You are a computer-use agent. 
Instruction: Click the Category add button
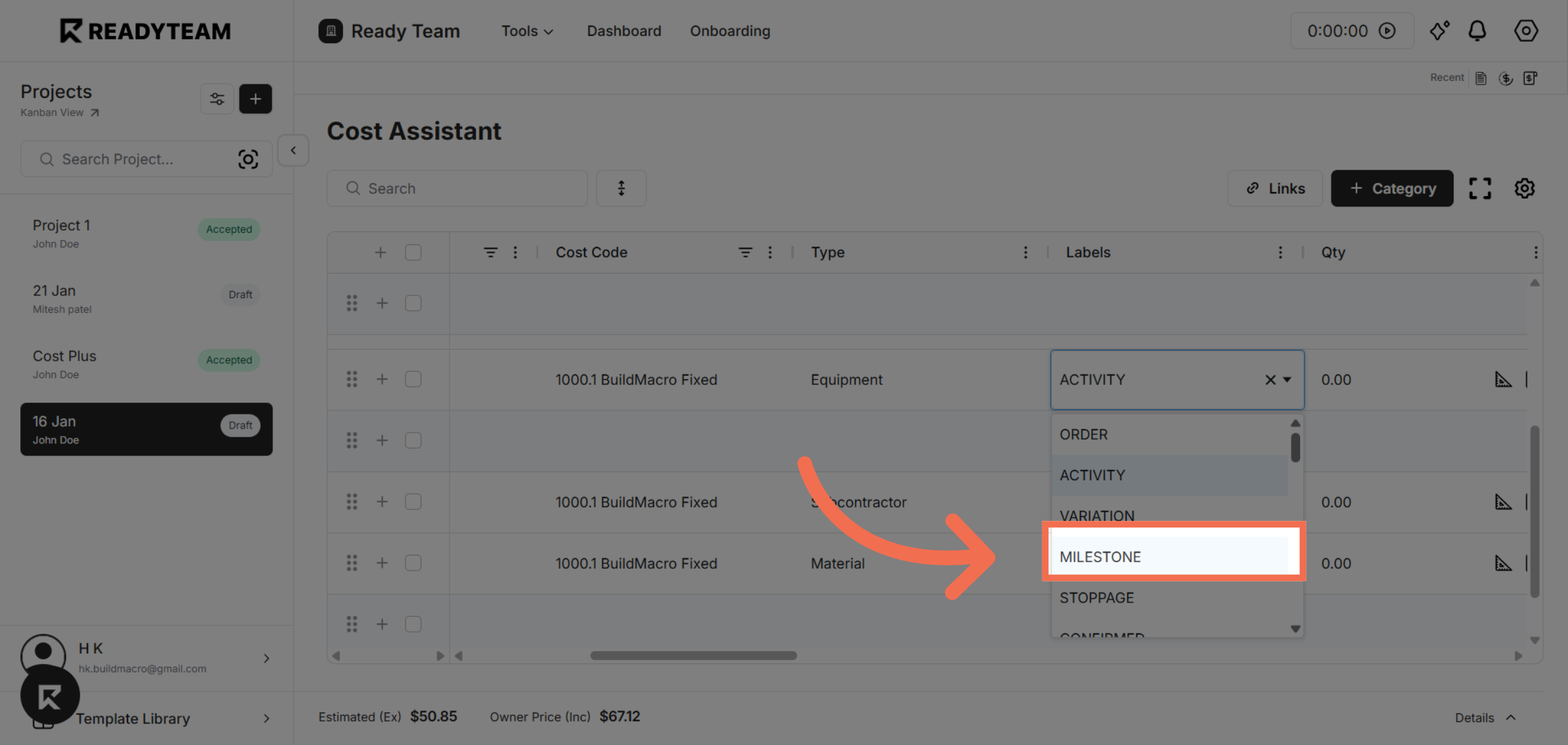[1392, 188]
